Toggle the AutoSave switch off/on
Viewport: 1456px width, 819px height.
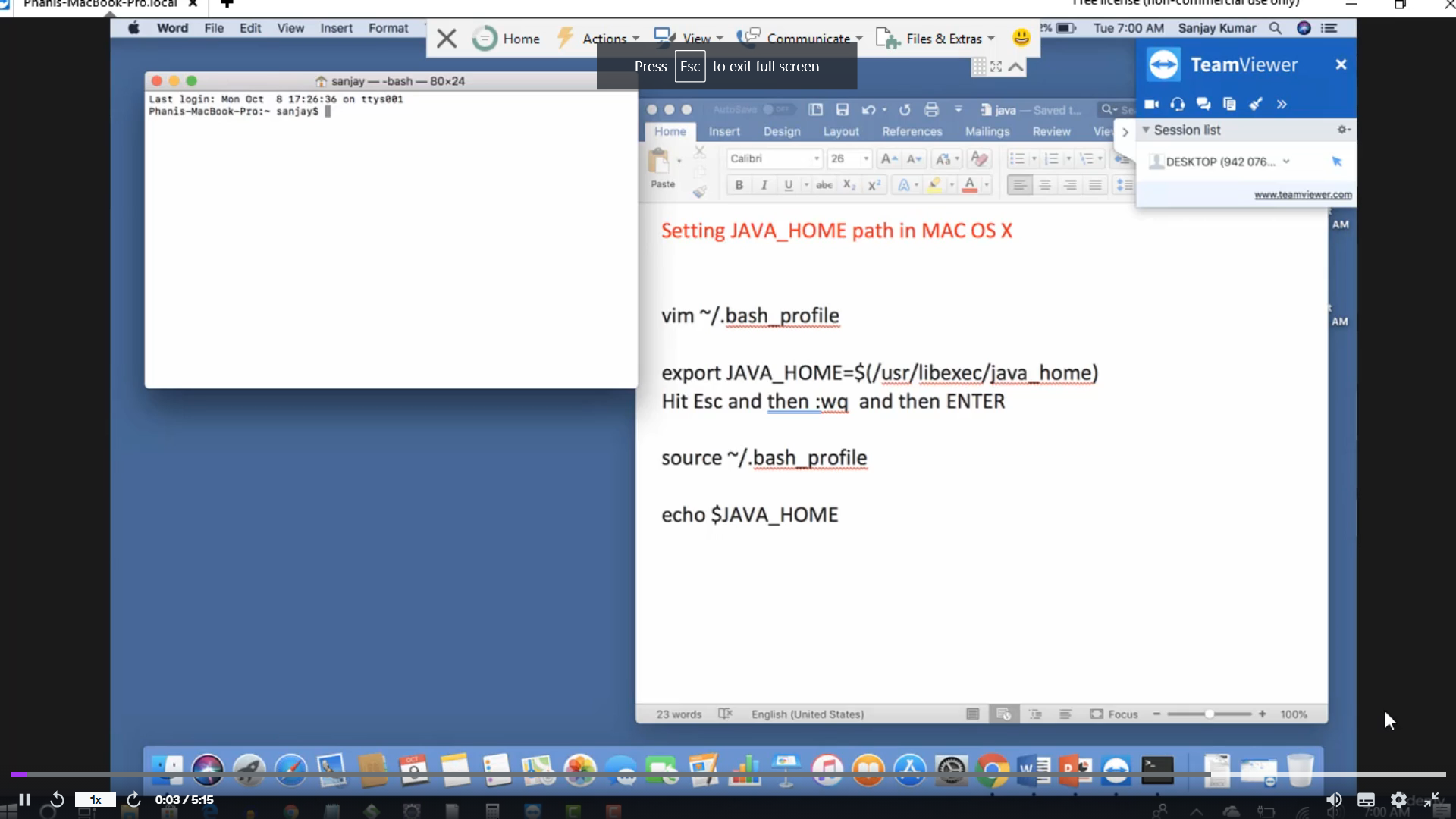(x=778, y=110)
